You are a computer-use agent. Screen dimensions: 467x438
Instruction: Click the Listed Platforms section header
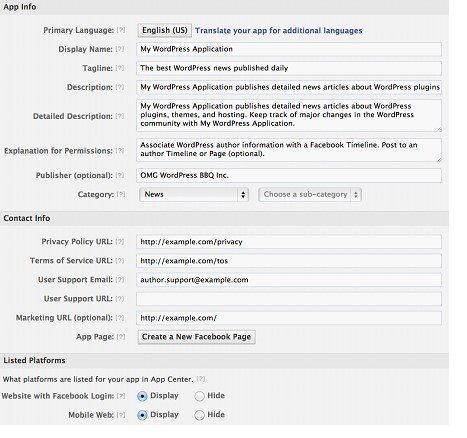click(224, 361)
